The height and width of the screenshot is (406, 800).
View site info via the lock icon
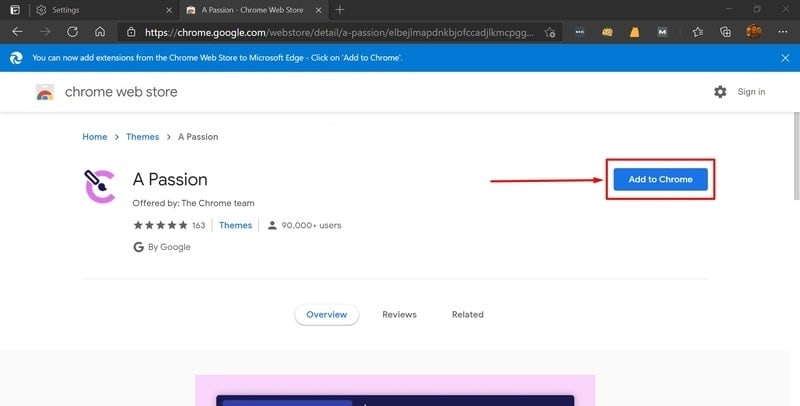[131, 32]
